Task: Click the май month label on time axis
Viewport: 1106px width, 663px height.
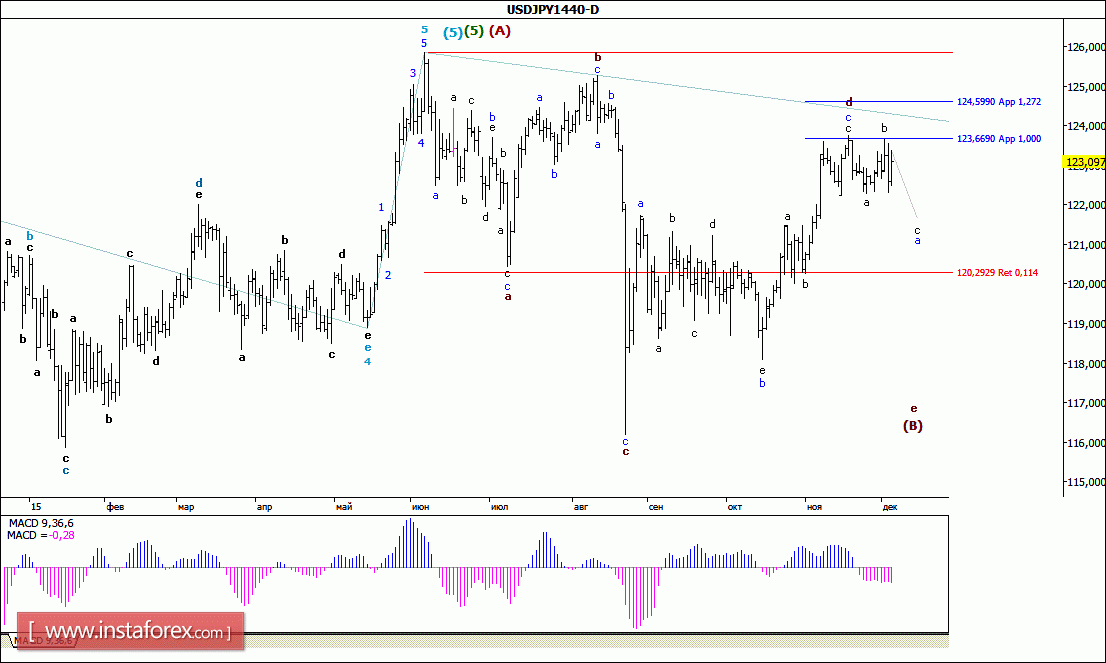Action: (x=344, y=507)
